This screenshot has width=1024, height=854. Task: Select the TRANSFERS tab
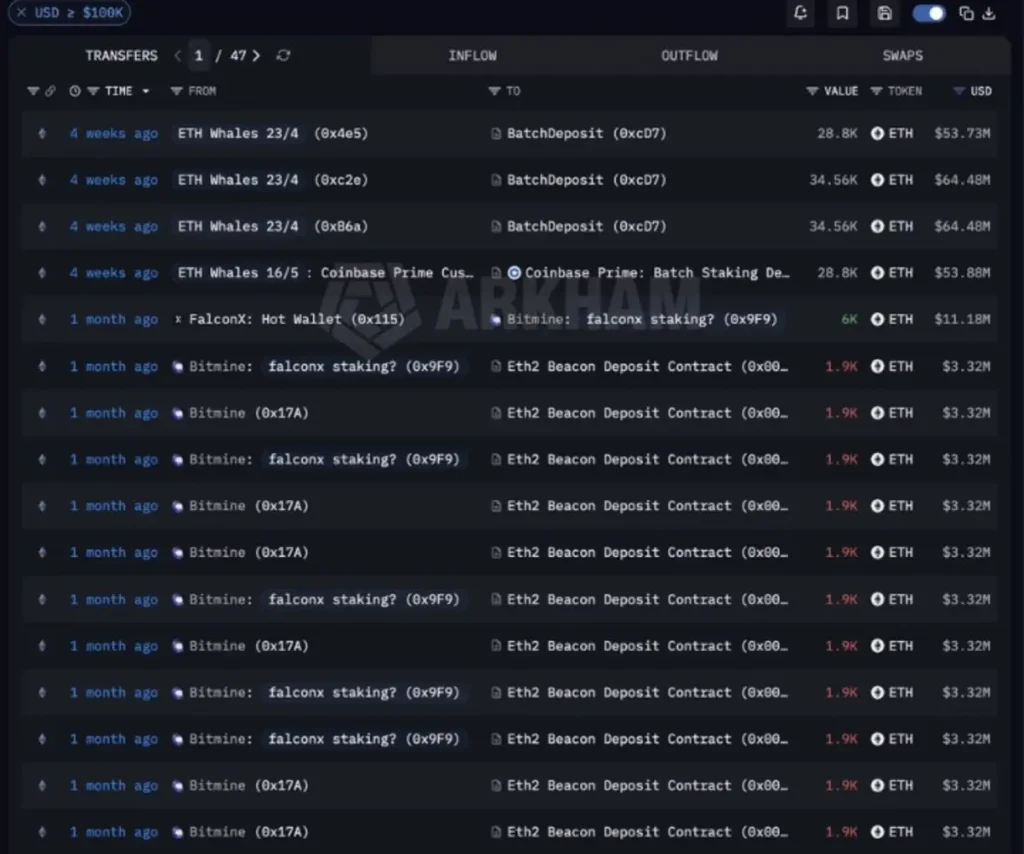pyautogui.click(x=121, y=55)
